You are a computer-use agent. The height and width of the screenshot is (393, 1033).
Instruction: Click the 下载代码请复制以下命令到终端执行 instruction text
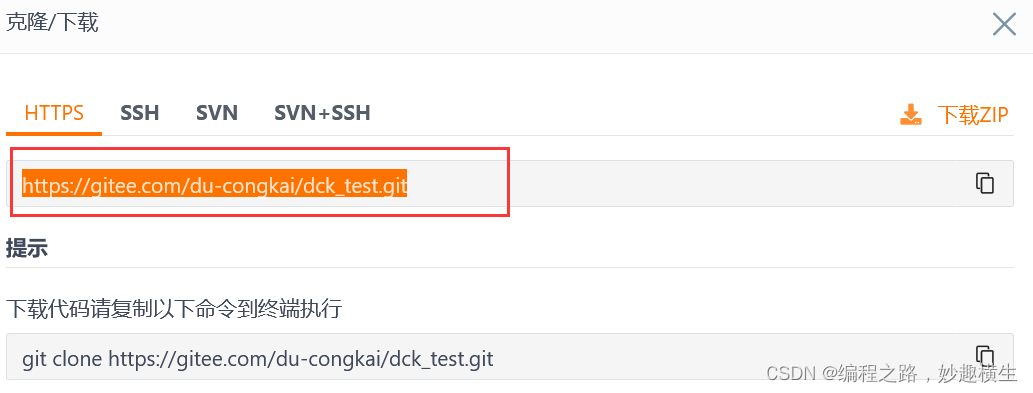point(174,308)
